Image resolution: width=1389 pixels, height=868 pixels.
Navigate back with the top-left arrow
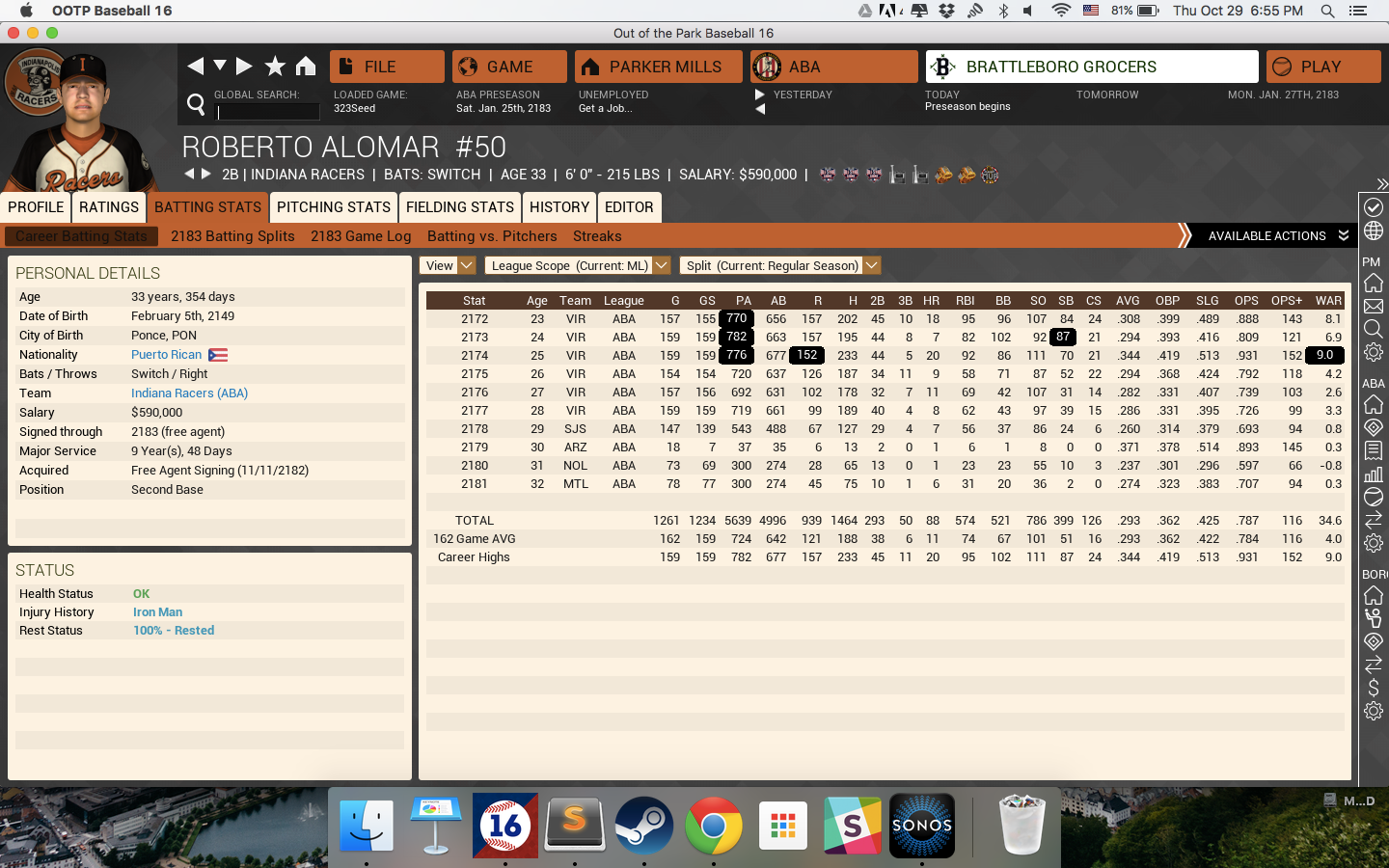coord(195,66)
